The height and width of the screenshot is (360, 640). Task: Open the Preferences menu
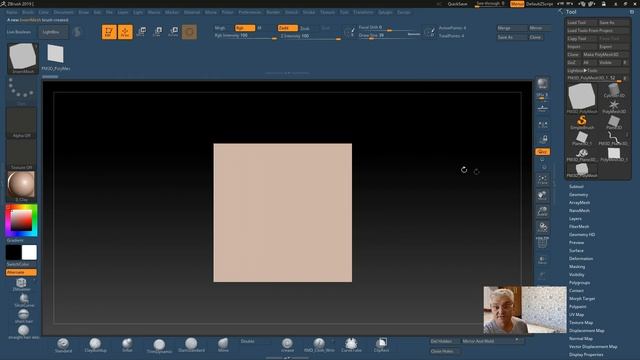tap(250, 12)
